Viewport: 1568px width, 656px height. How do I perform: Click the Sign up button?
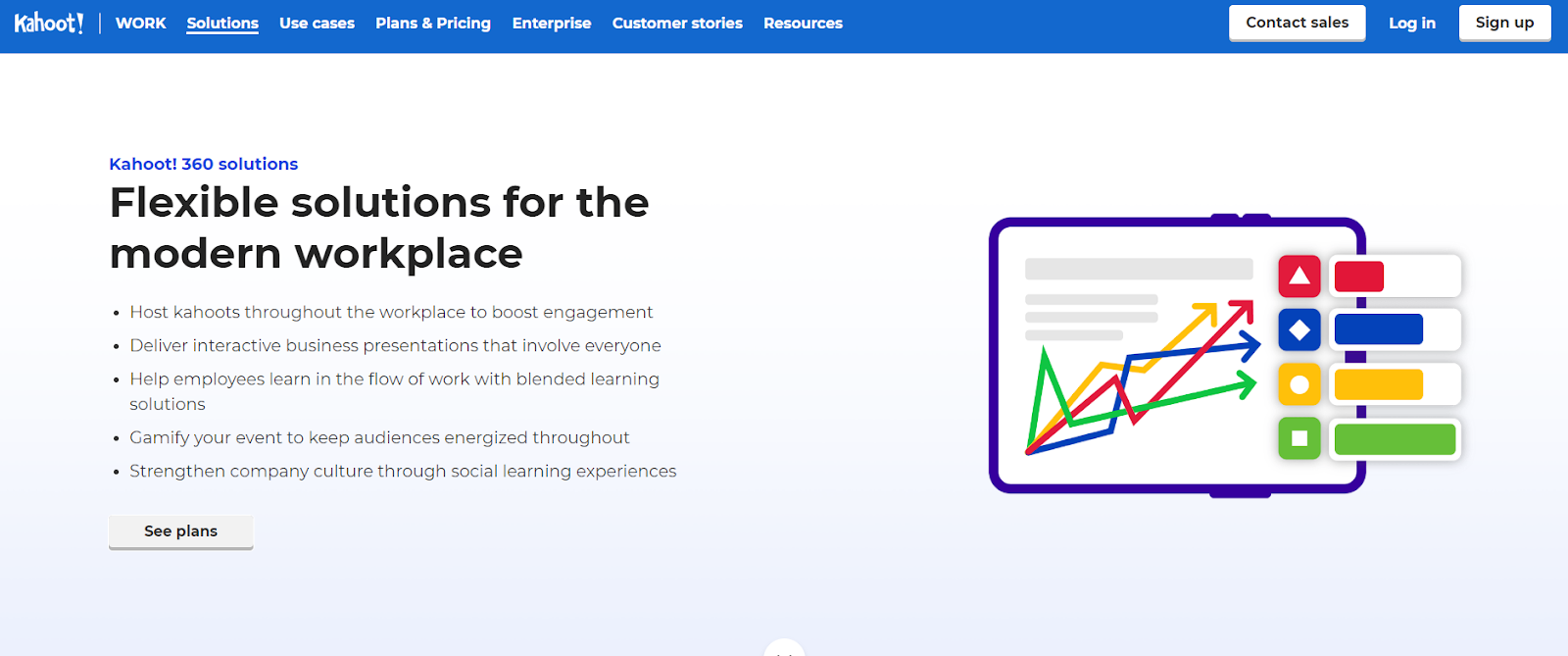(x=1504, y=23)
